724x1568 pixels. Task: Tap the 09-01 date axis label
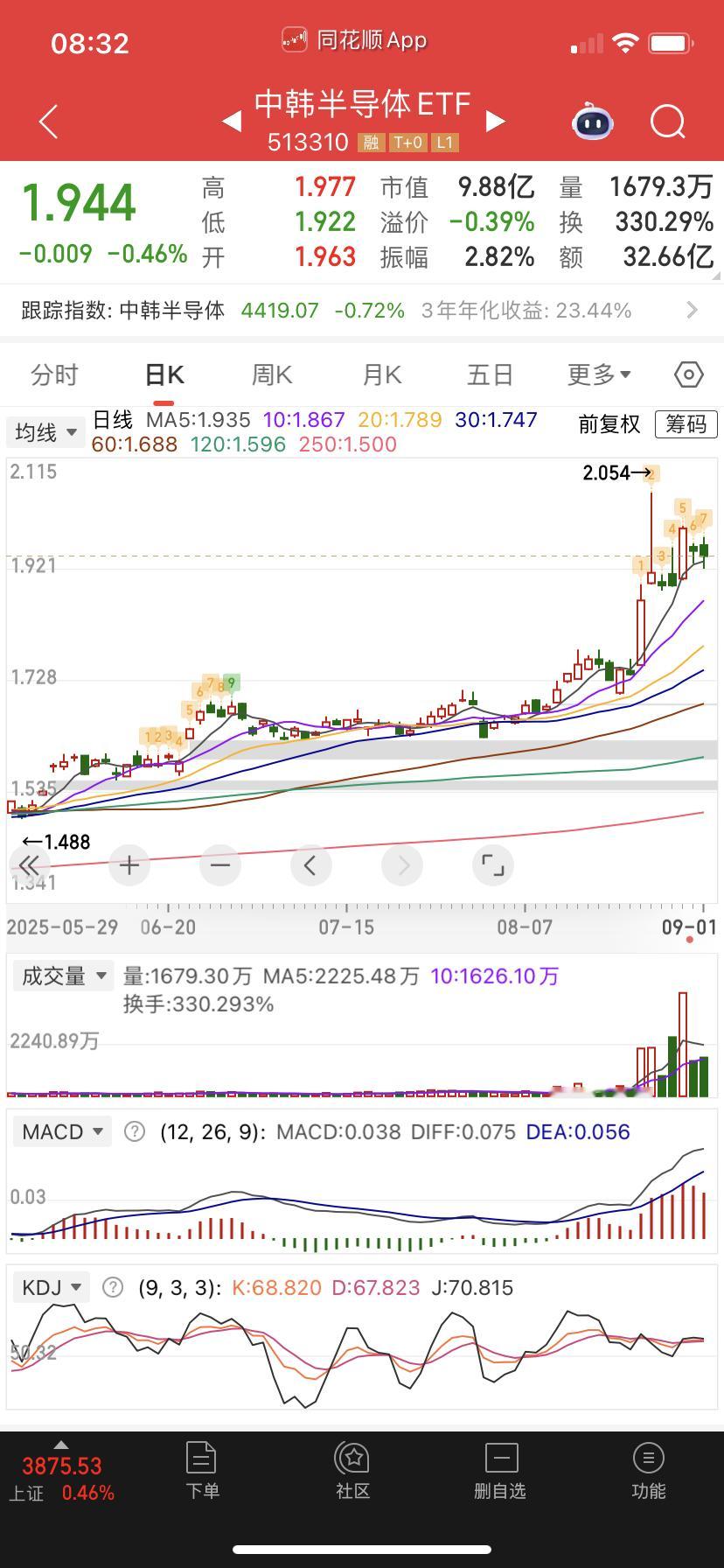pyautogui.click(x=688, y=927)
